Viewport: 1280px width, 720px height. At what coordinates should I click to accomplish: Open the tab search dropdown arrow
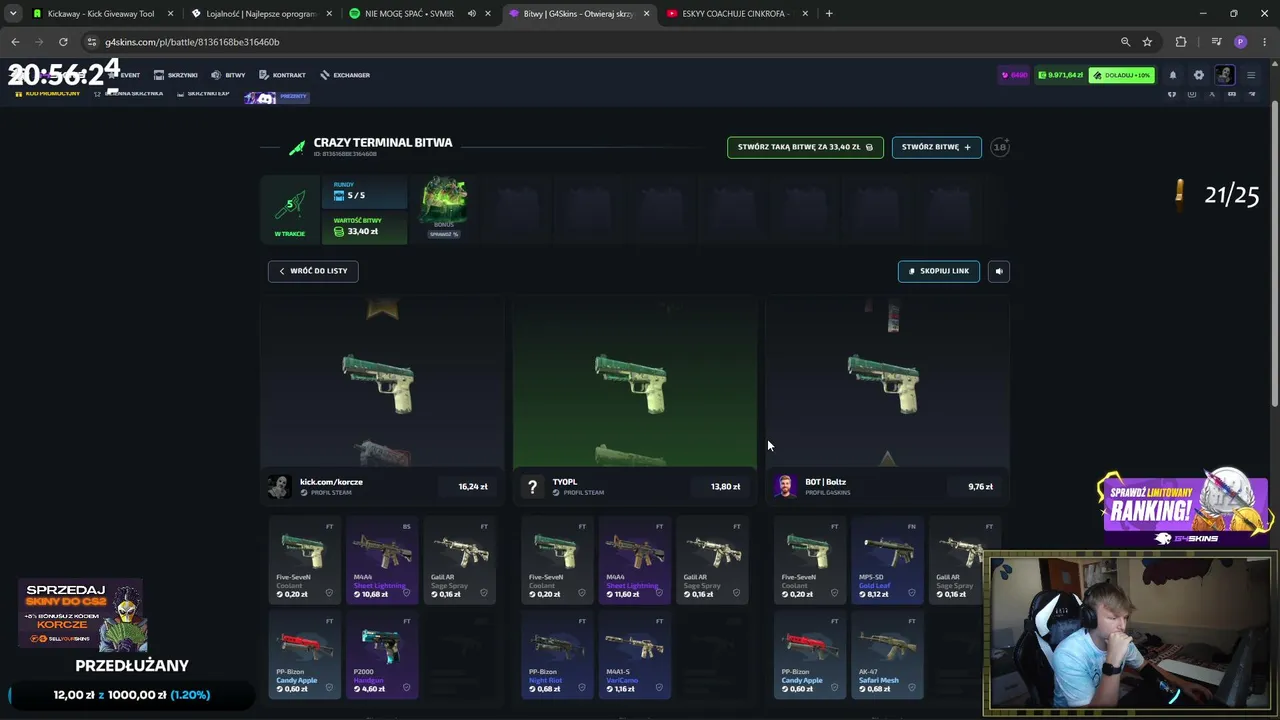(13, 14)
